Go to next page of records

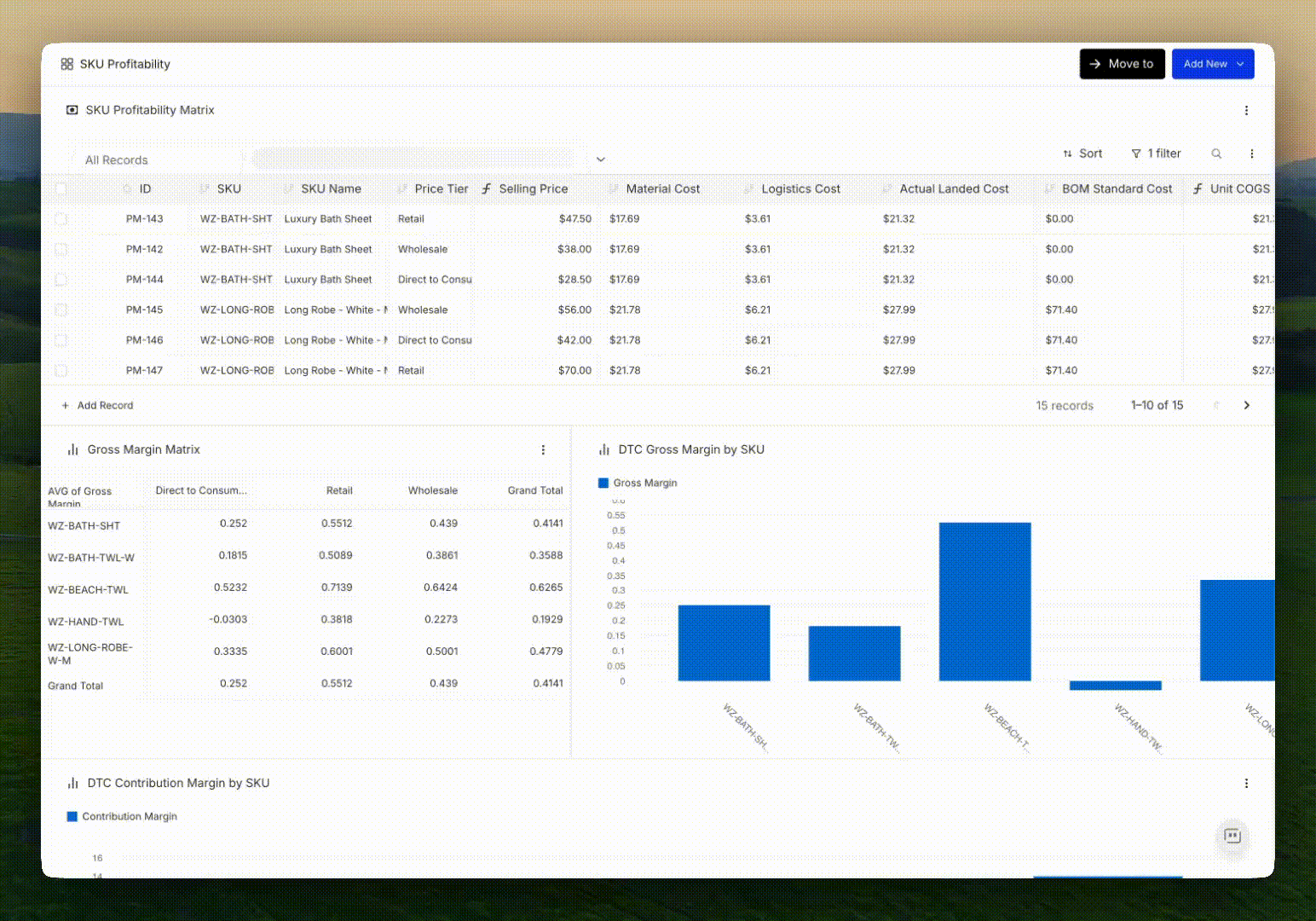[1246, 406]
